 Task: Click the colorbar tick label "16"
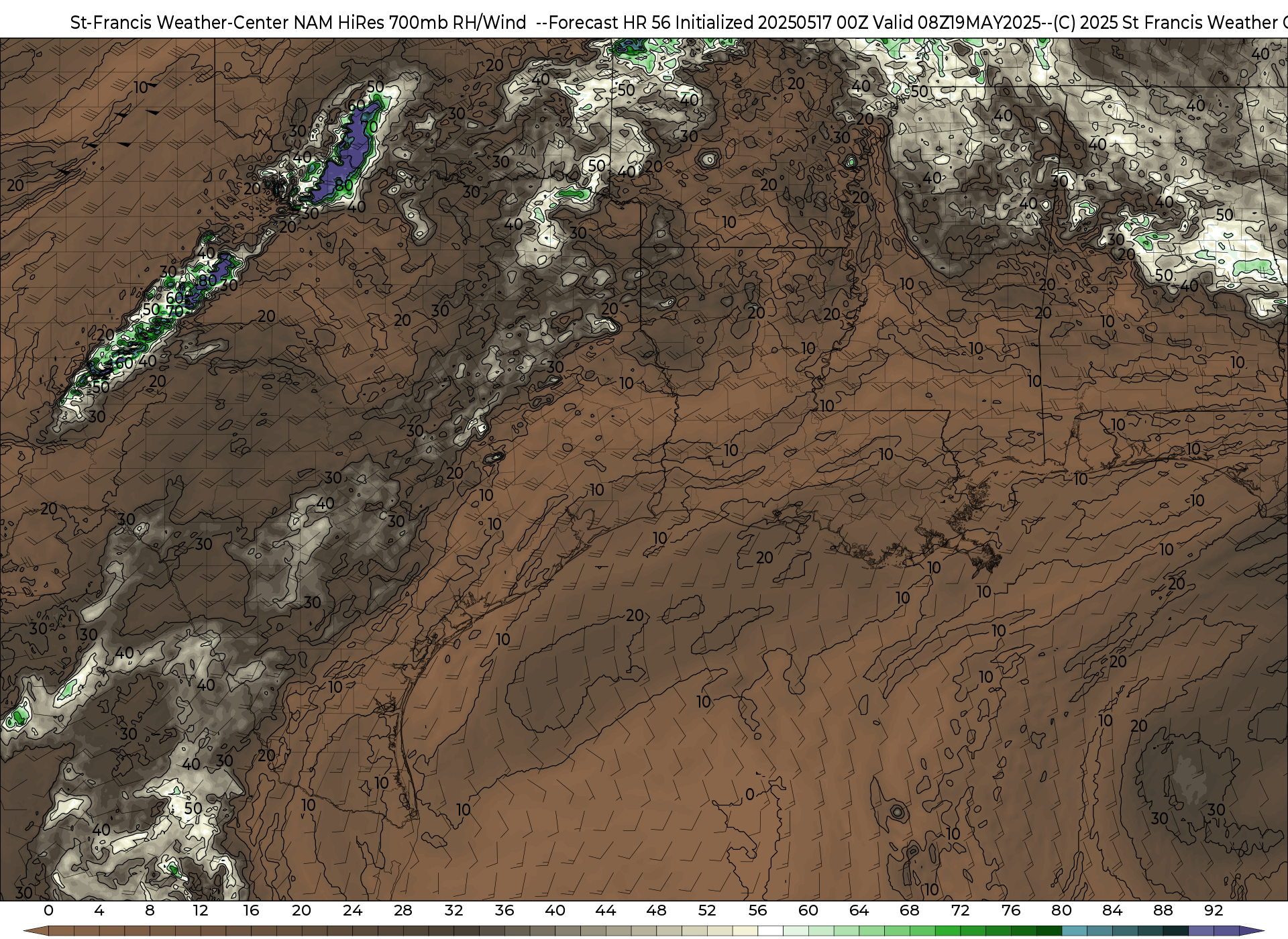[x=251, y=910]
